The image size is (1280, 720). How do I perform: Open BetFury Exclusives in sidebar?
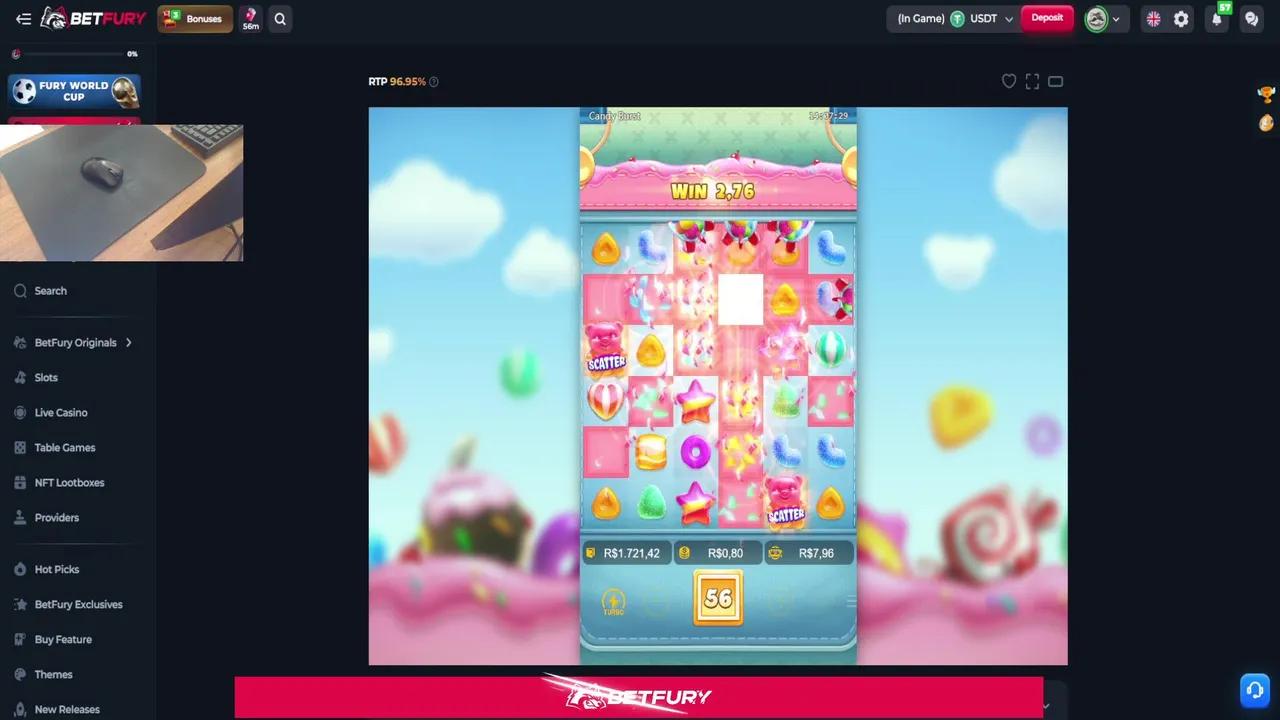pos(78,605)
